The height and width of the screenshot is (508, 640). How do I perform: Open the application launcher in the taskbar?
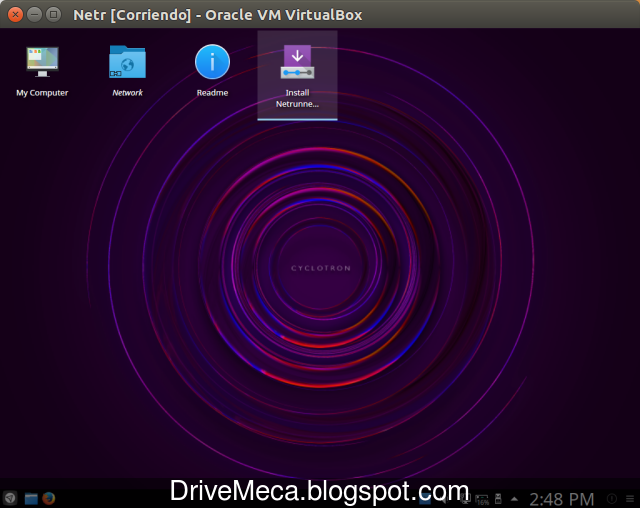tap(10, 498)
